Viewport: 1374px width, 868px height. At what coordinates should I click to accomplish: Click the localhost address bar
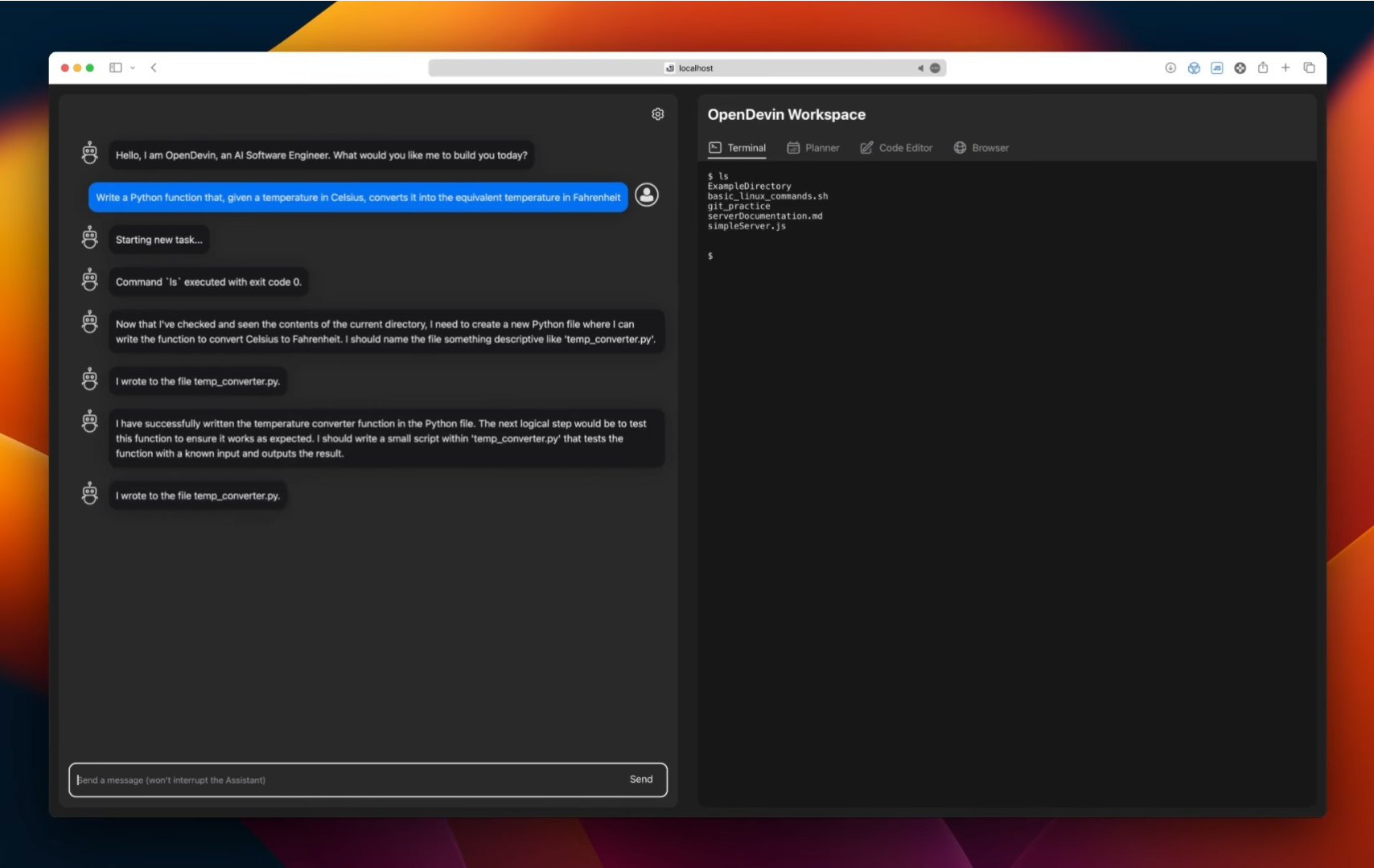(x=688, y=68)
